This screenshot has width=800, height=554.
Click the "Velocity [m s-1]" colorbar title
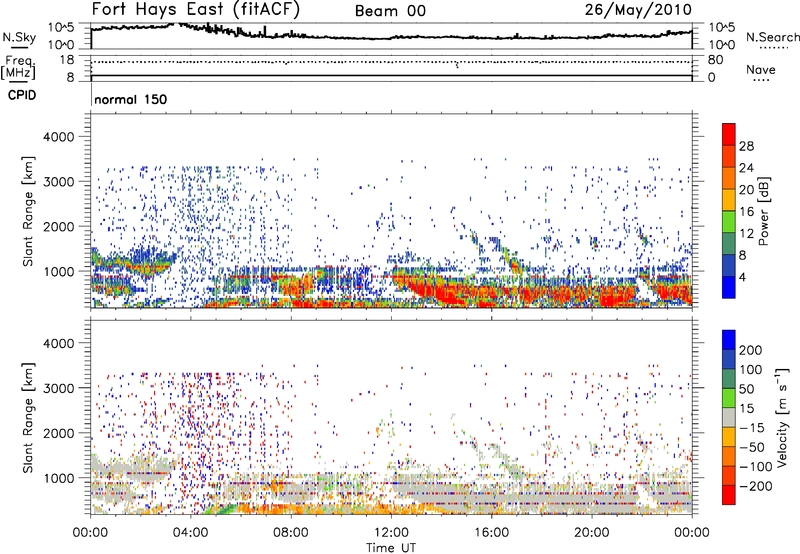782,417
